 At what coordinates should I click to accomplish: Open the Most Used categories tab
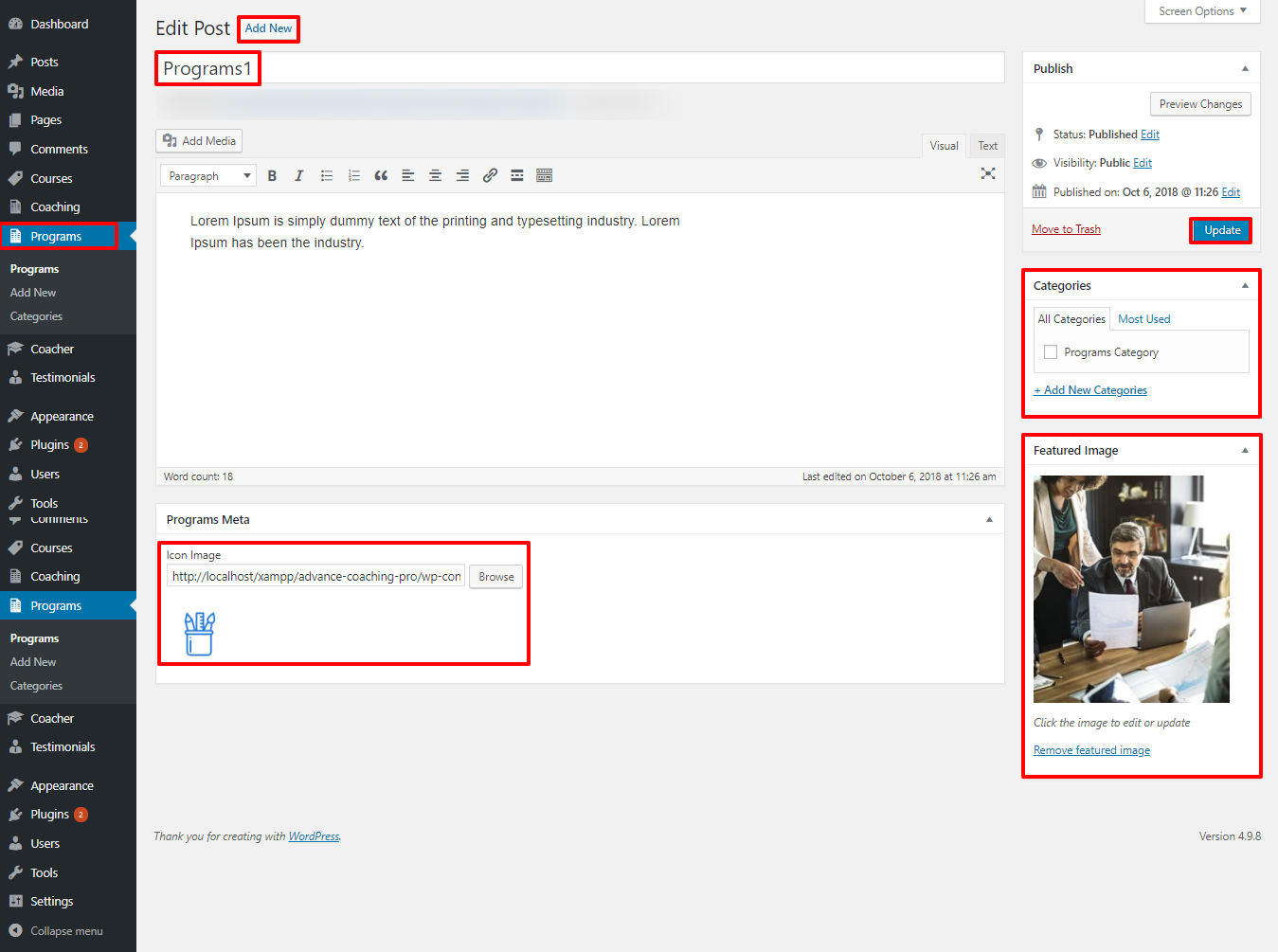1143,319
